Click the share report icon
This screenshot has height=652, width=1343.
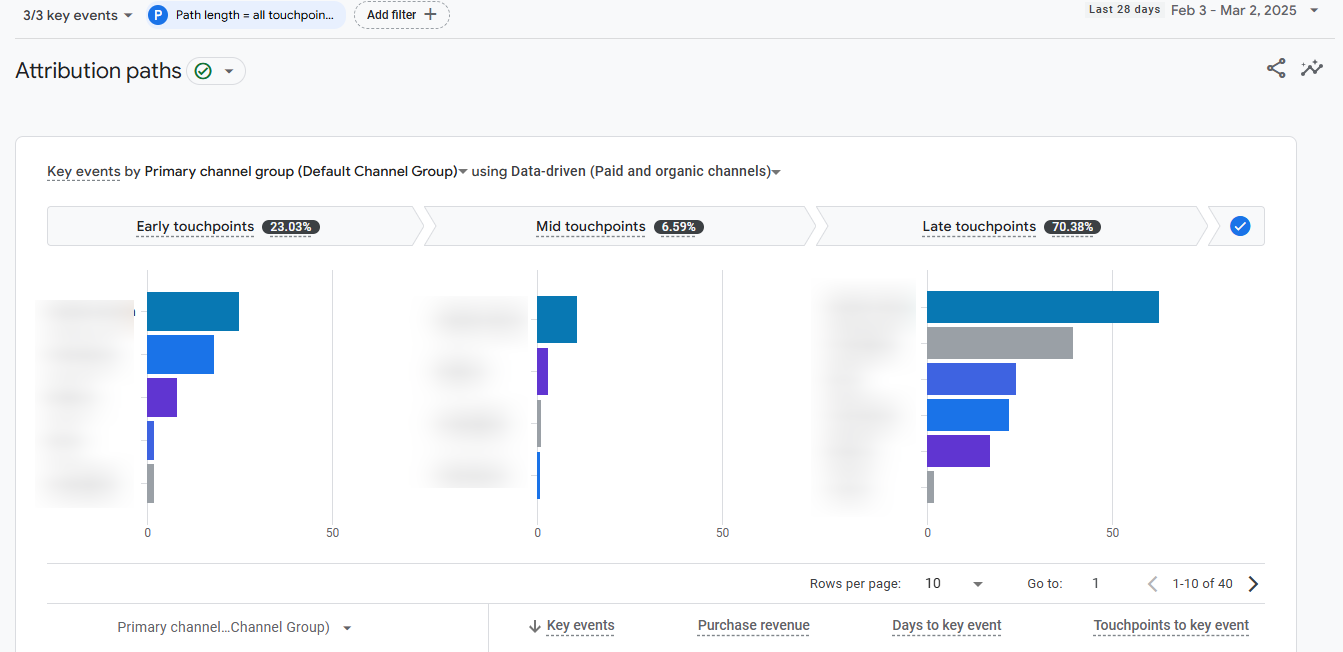1276,68
